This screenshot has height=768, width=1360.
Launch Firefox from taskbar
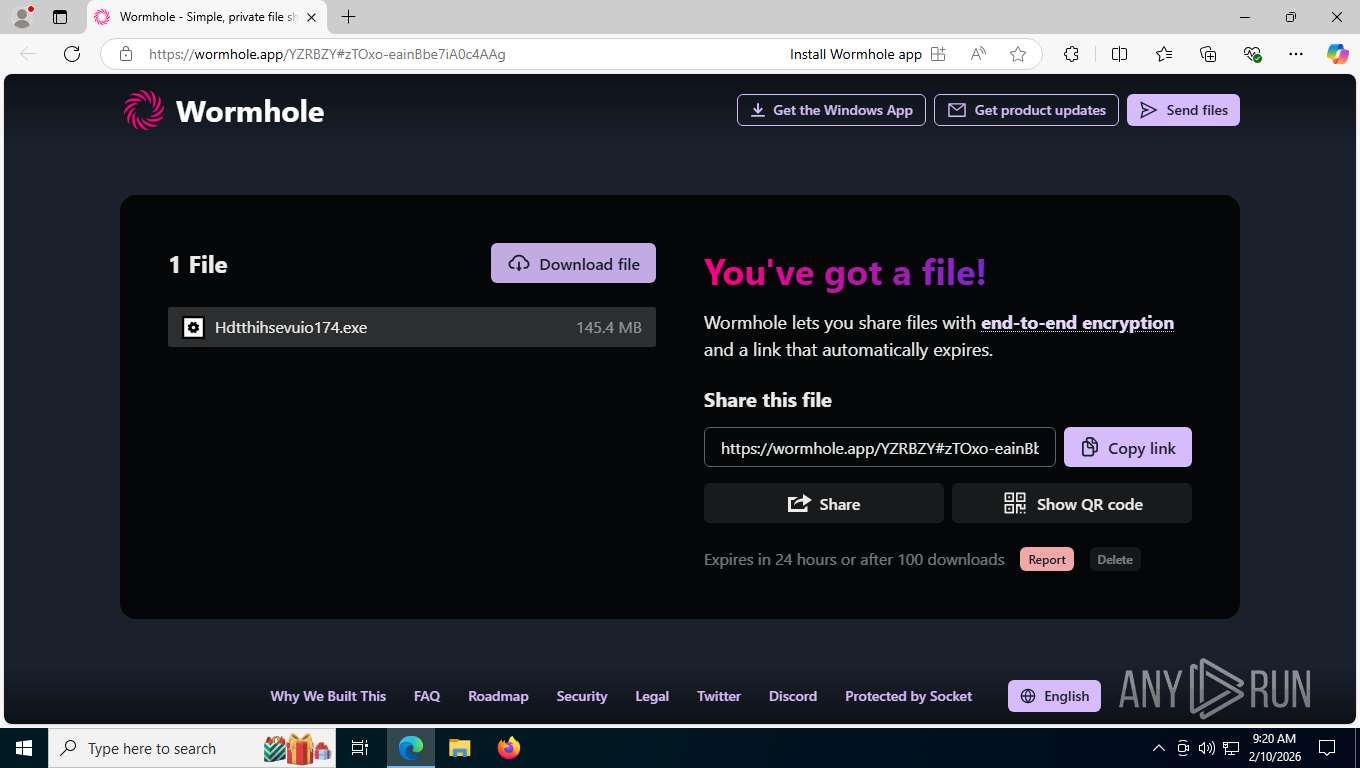pos(508,748)
